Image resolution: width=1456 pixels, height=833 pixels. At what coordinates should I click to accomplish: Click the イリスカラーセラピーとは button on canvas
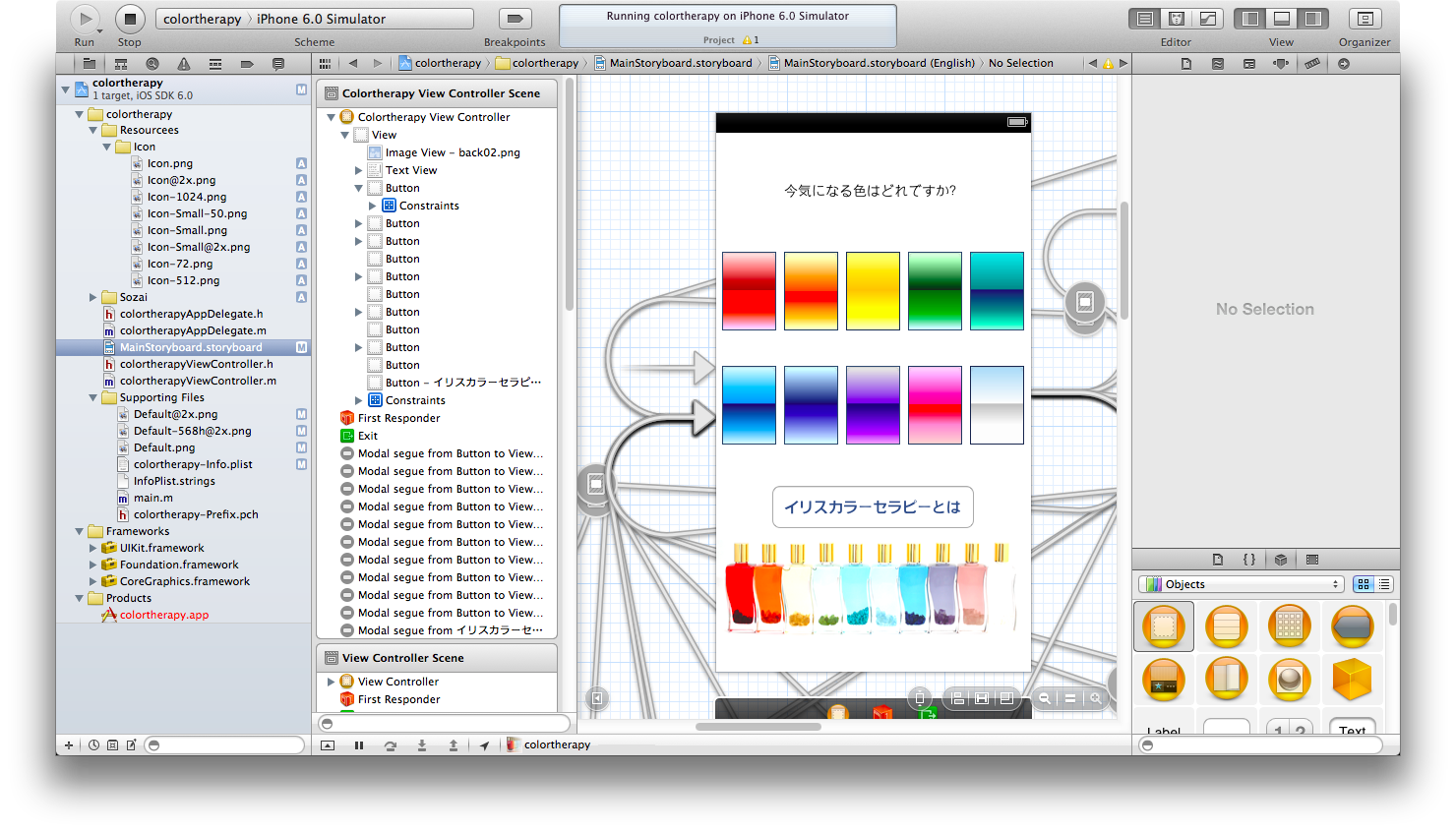[872, 506]
